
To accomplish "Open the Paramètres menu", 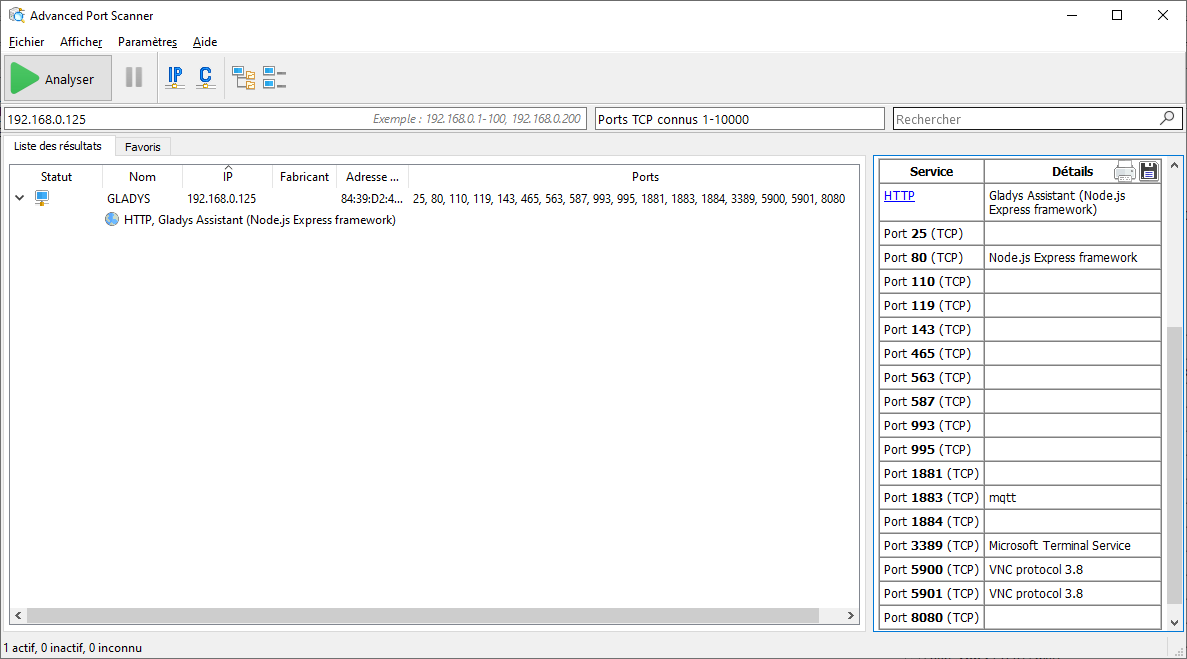I will pos(147,42).
